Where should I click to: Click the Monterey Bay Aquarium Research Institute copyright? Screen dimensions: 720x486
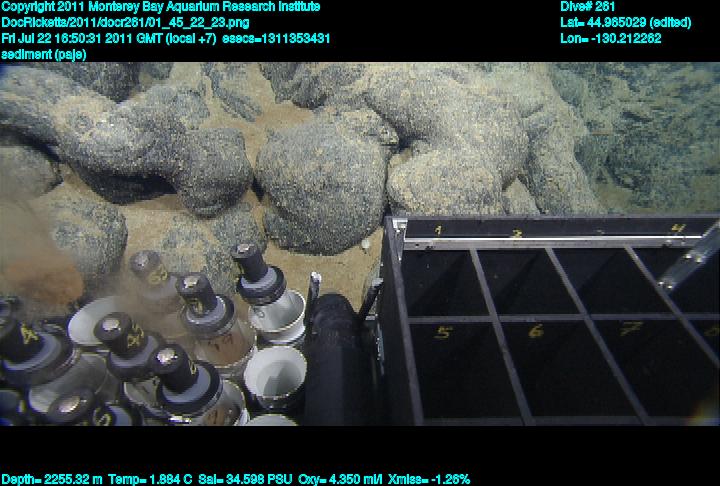pos(160,7)
